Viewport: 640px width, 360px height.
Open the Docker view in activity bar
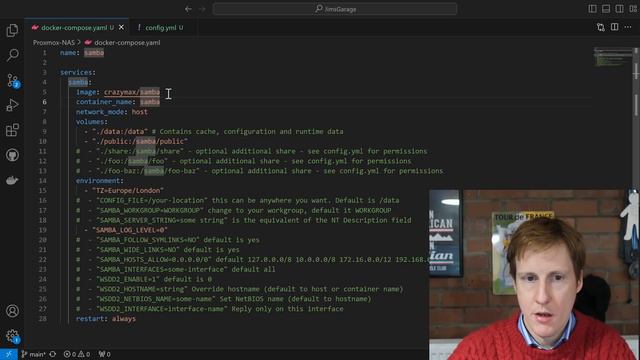tap(12, 180)
